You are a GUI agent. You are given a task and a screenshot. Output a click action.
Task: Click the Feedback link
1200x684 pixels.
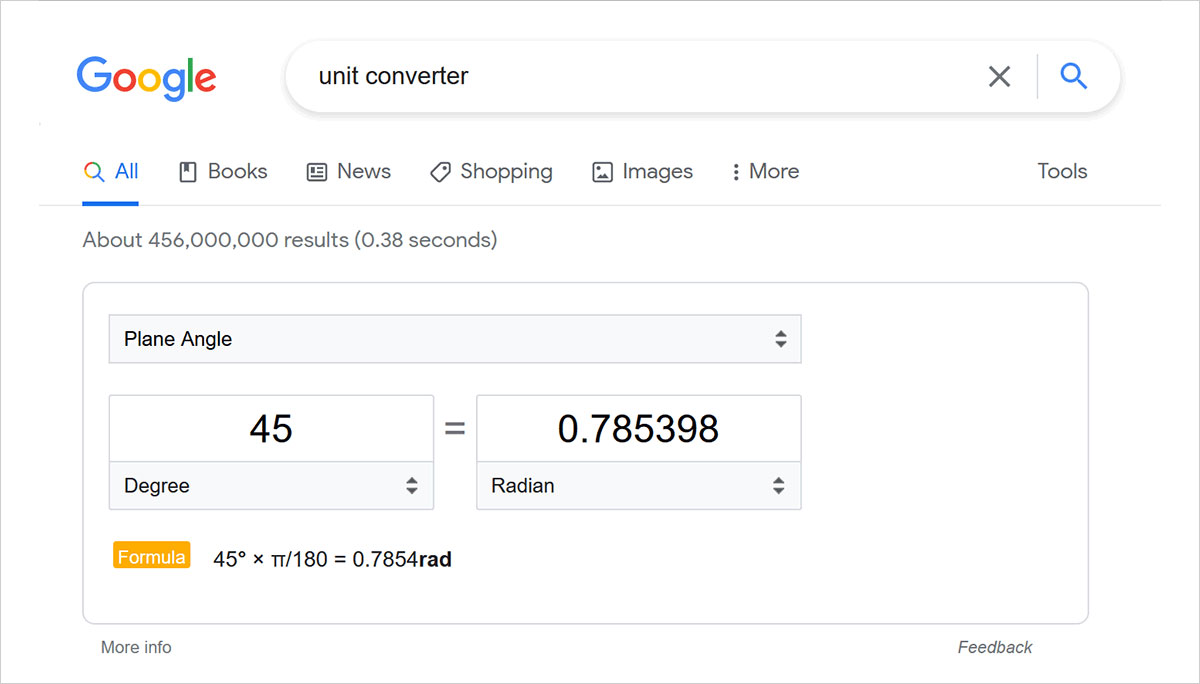click(995, 647)
